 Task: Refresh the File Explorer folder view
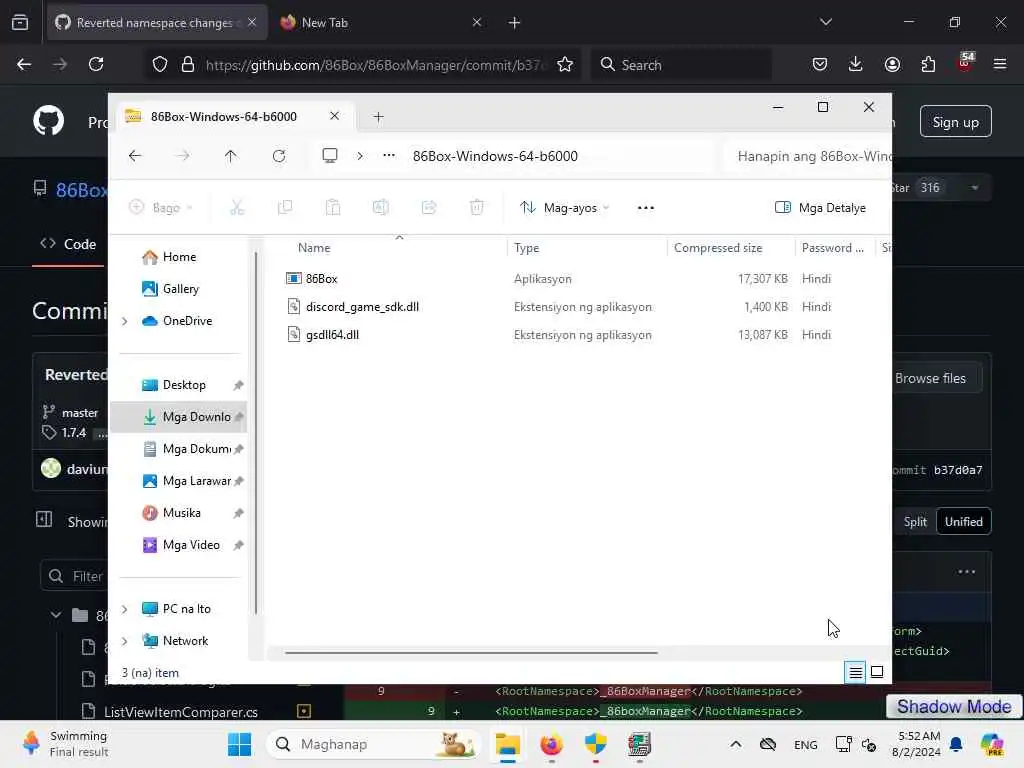279,156
